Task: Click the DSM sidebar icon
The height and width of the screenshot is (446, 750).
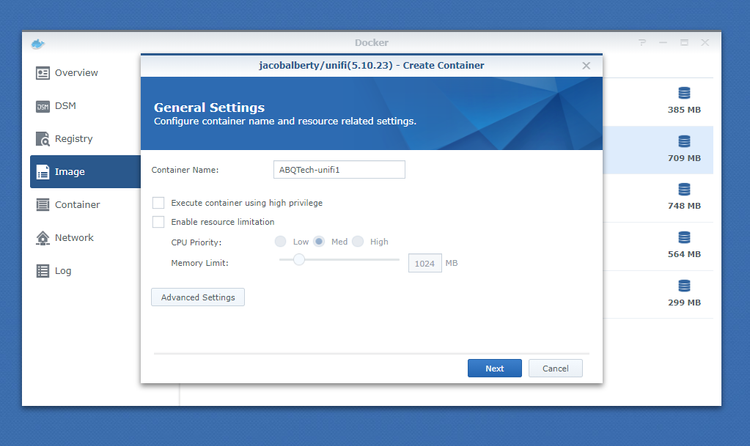Action: coord(43,106)
